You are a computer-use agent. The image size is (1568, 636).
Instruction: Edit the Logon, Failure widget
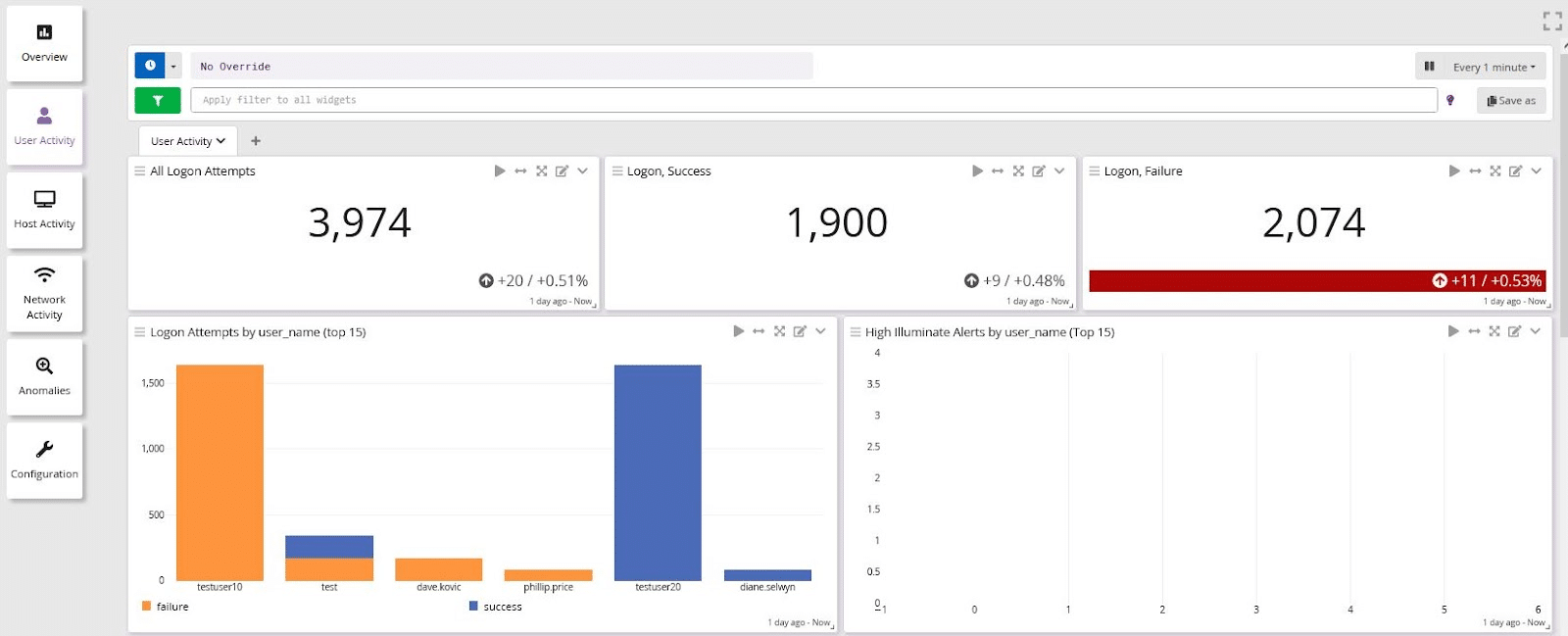coord(1515,171)
